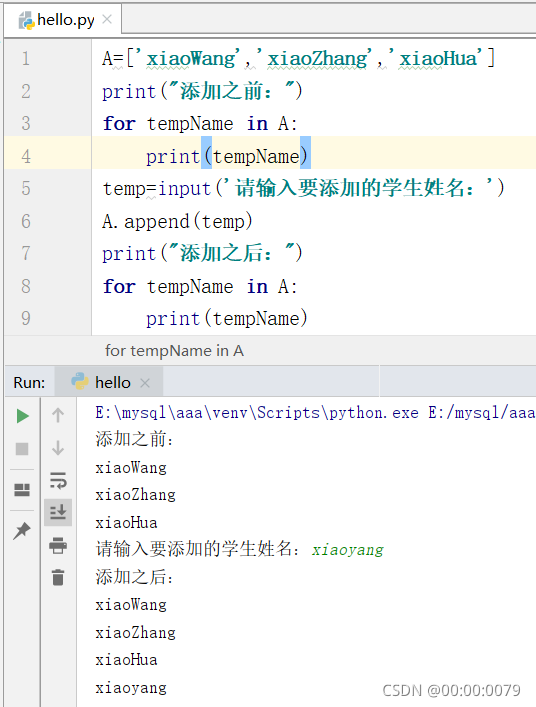Click 'xiaoZhang' string in line 1
Image resolution: width=536 pixels, height=707 pixels.
click(x=317, y=59)
